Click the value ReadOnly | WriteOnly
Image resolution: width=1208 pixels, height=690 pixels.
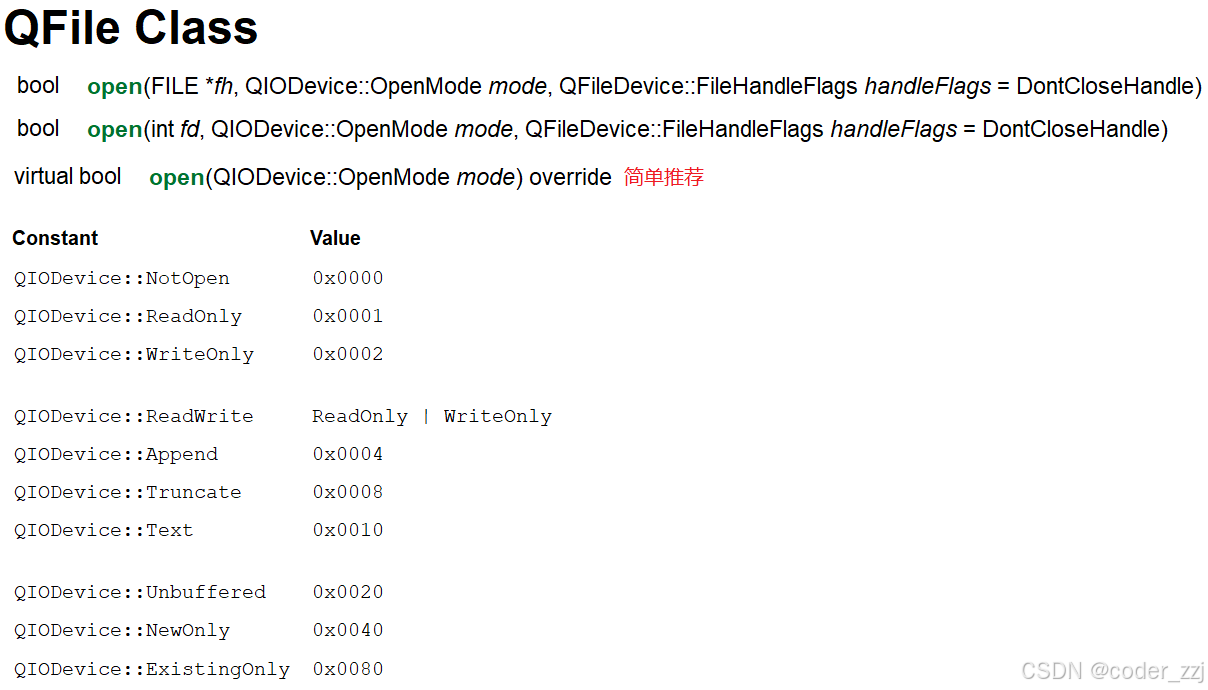click(x=432, y=416)
